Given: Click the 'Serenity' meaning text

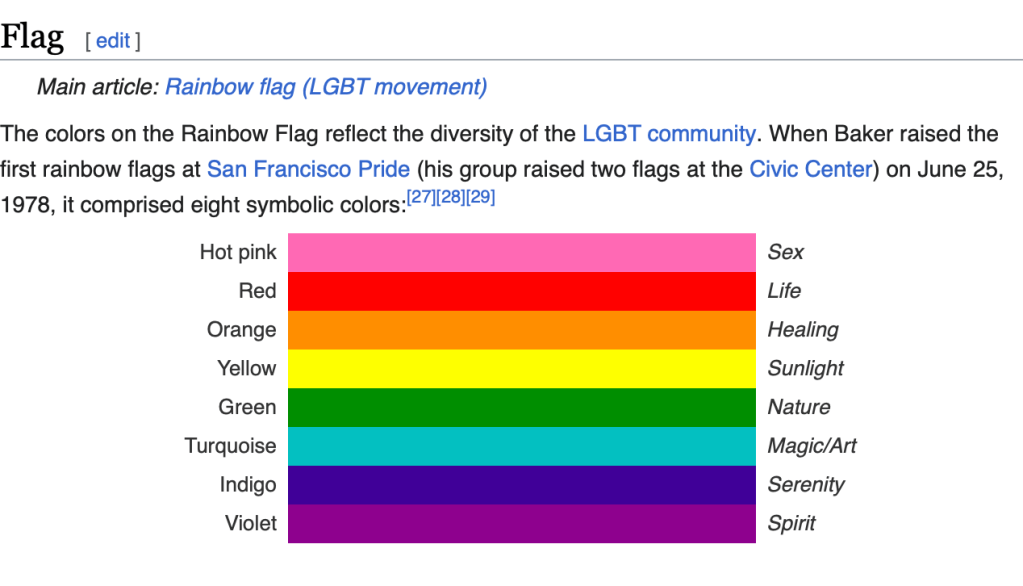Looking at the screenshot, I should click(805, 485).
